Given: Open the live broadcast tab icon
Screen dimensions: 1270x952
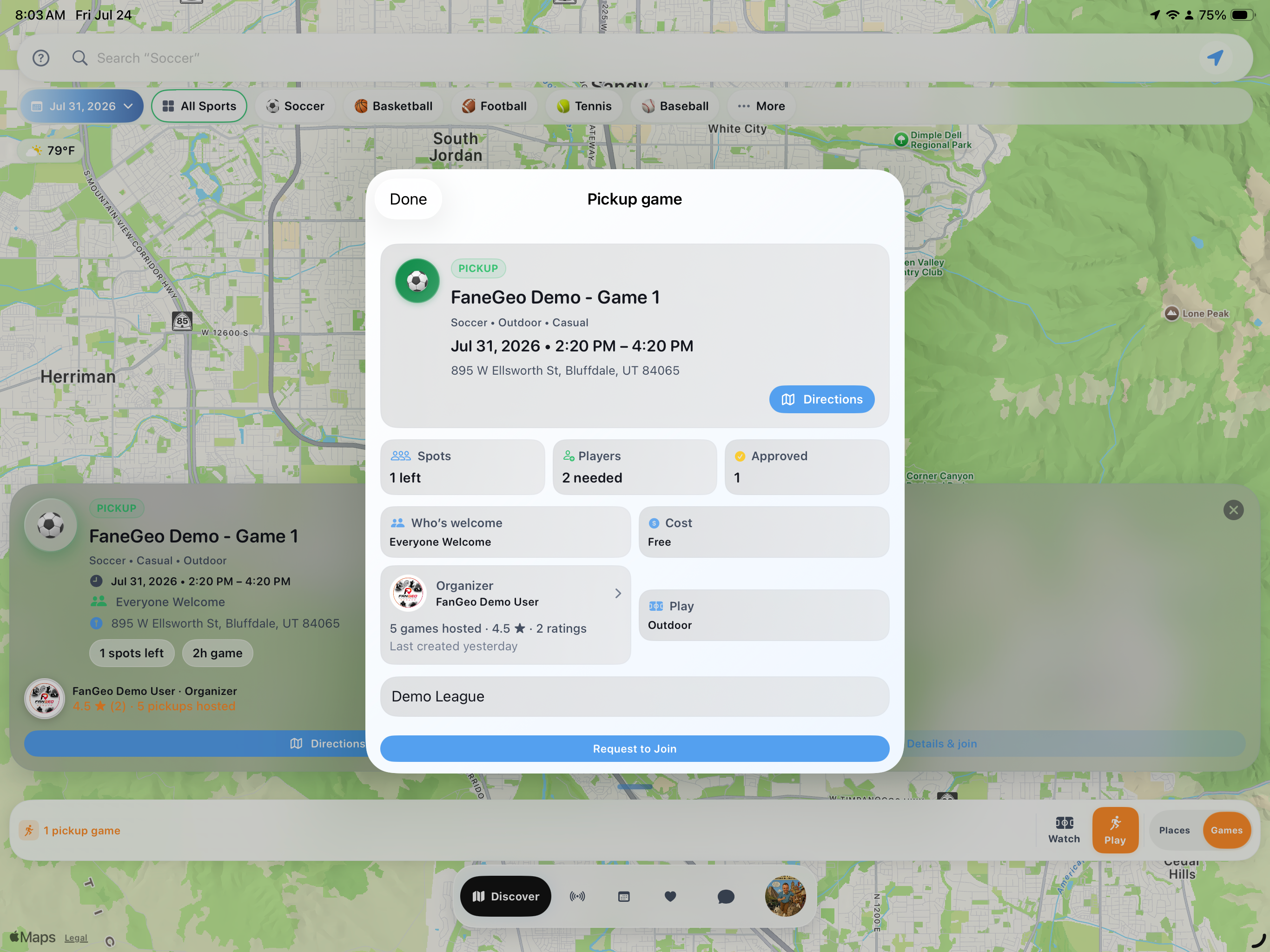Looking at the screenshot, I should pyautogui.click(x=577, y=896).
